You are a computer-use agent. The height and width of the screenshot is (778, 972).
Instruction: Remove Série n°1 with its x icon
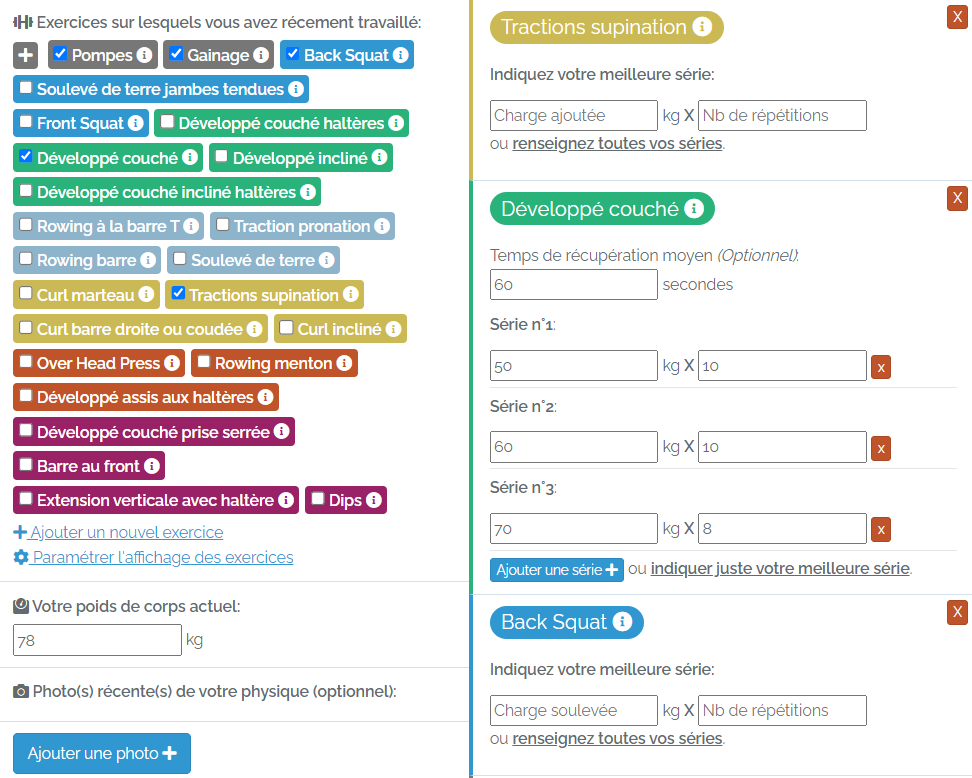[881, 367]
